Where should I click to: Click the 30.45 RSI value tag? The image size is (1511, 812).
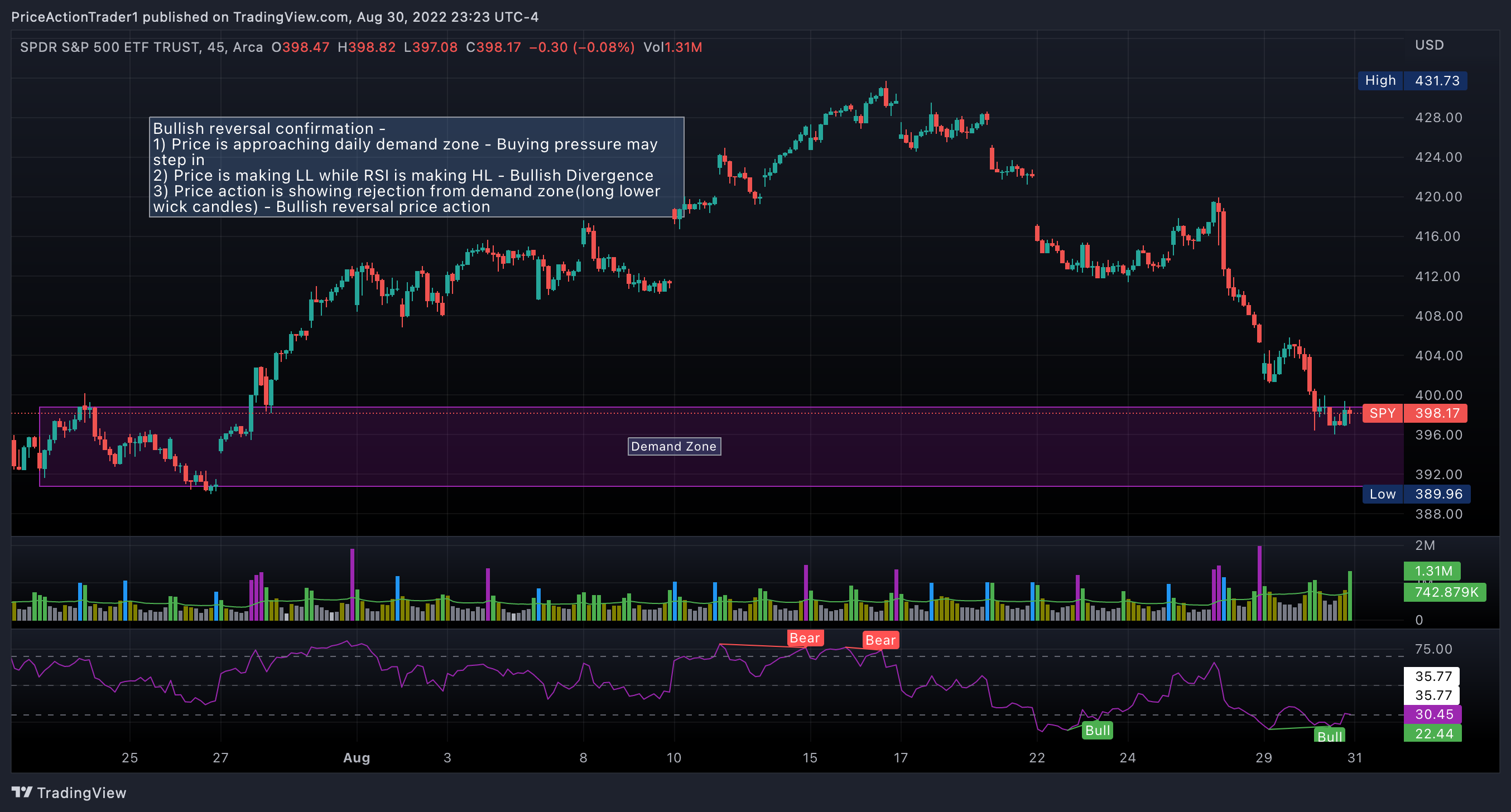click(1432, 714)
